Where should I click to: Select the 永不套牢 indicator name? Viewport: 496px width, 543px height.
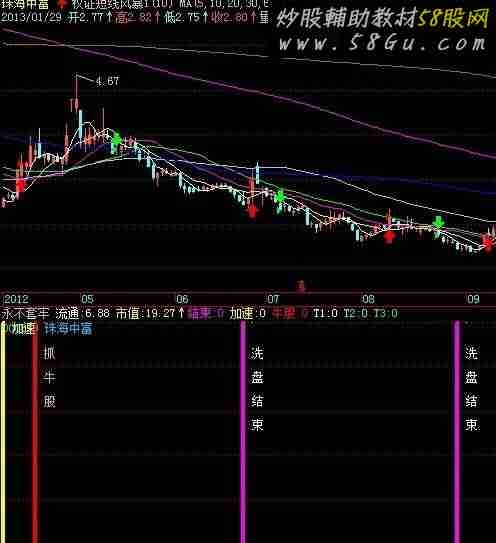(x=25, y=313)
